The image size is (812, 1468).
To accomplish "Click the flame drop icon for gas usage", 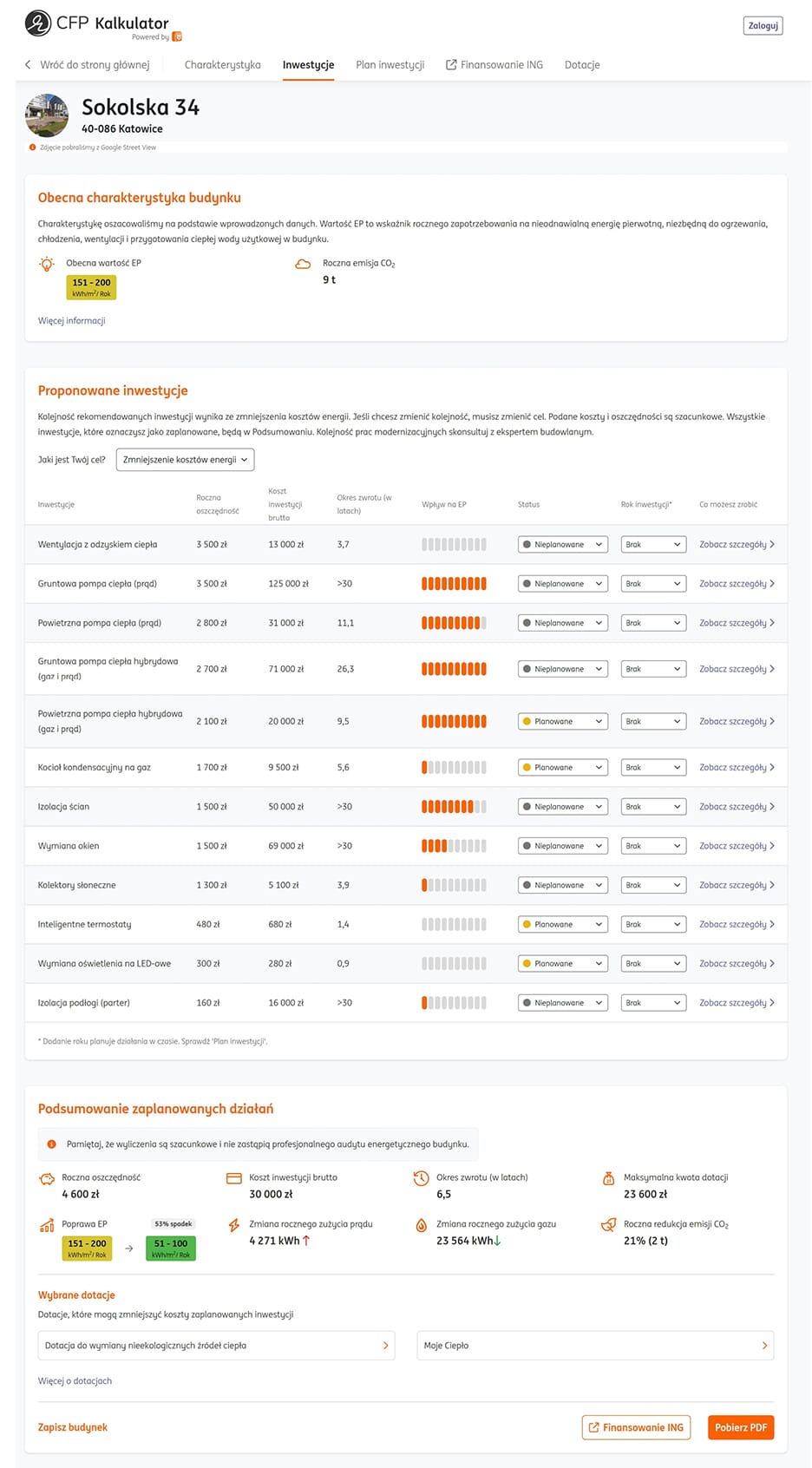I will 421,1225.
